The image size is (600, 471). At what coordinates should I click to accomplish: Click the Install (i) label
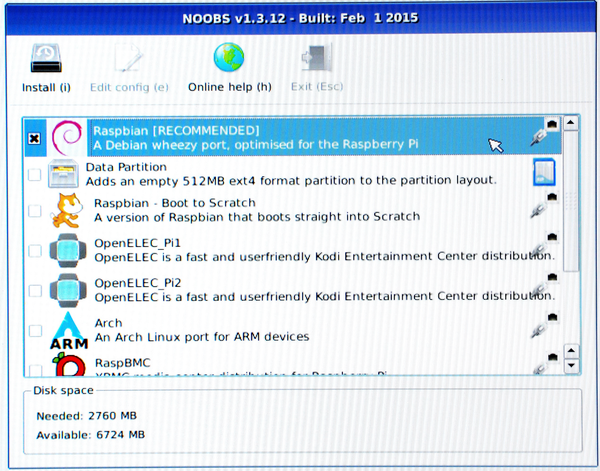(x=46, y=88)
